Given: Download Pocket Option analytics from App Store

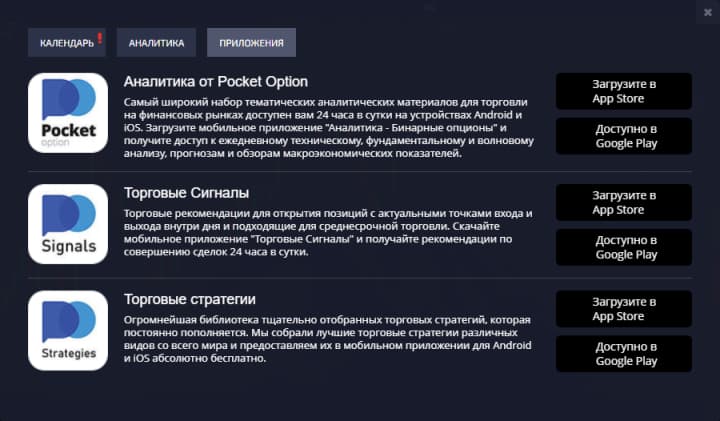Looking at the screenshot, I should tap(624, 91).
